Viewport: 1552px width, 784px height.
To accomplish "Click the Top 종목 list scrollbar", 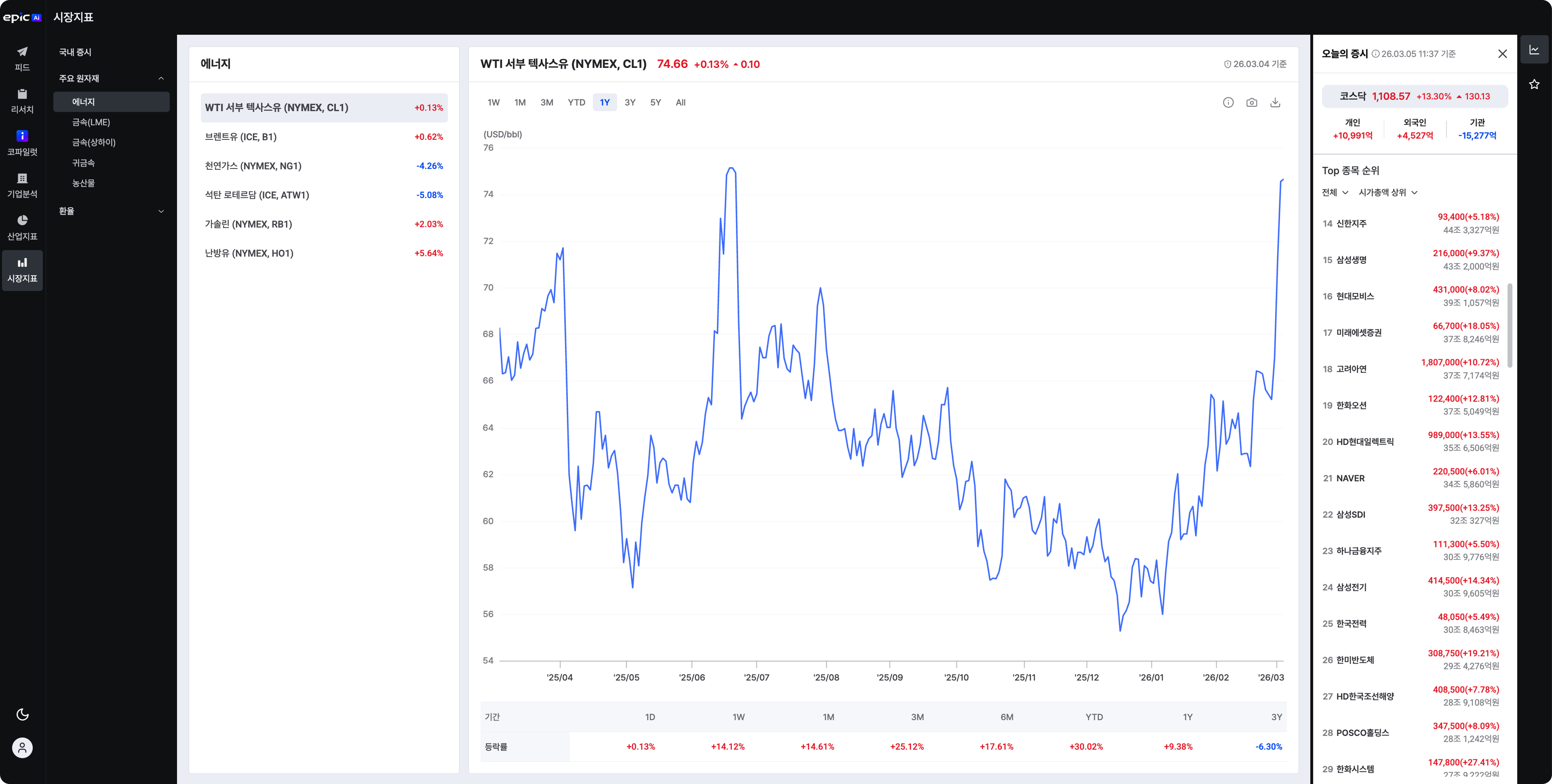I will [1509, 325].
